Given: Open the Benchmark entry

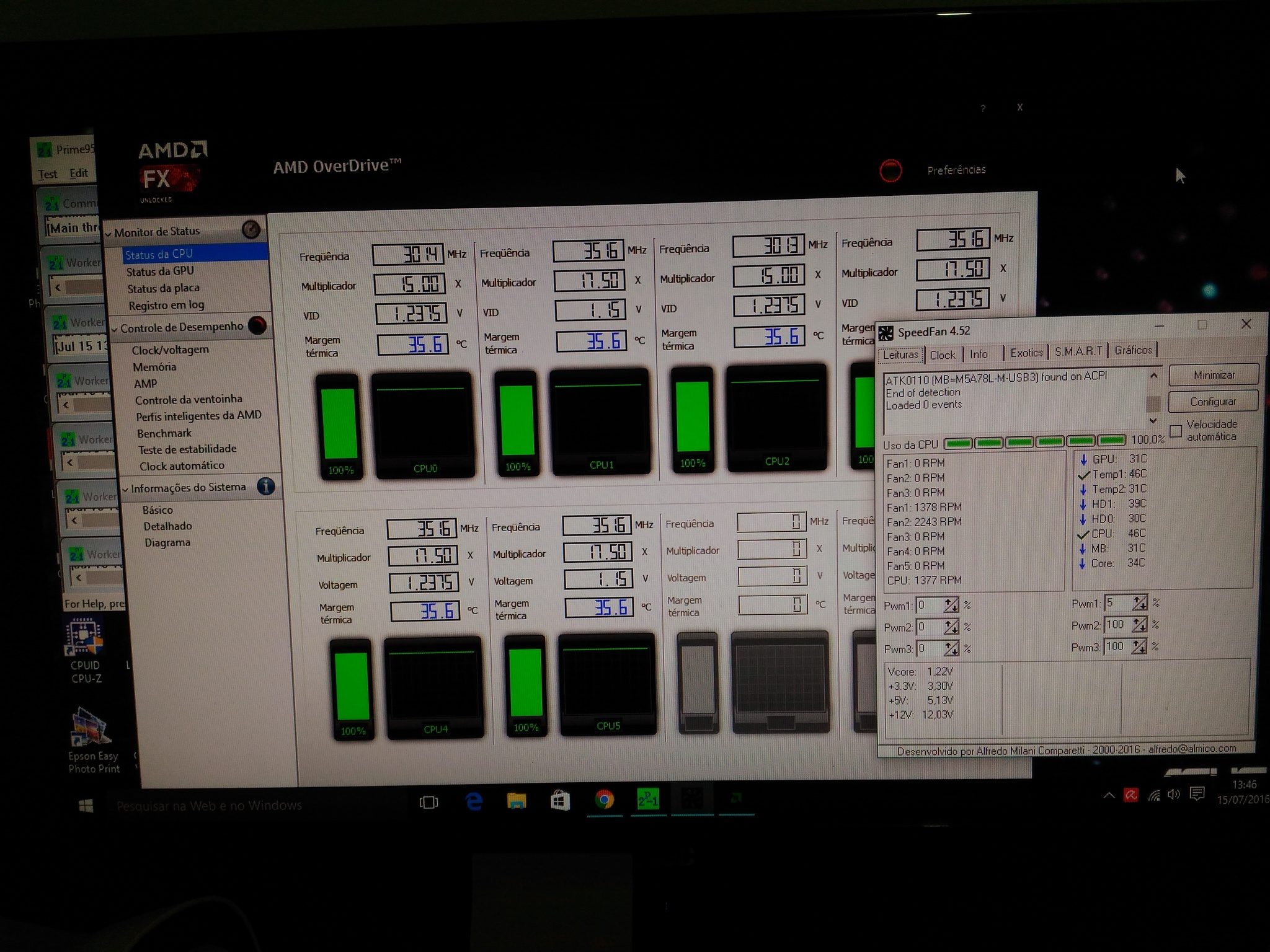Looking at the screenshot, I should click(x=164, y=433).
